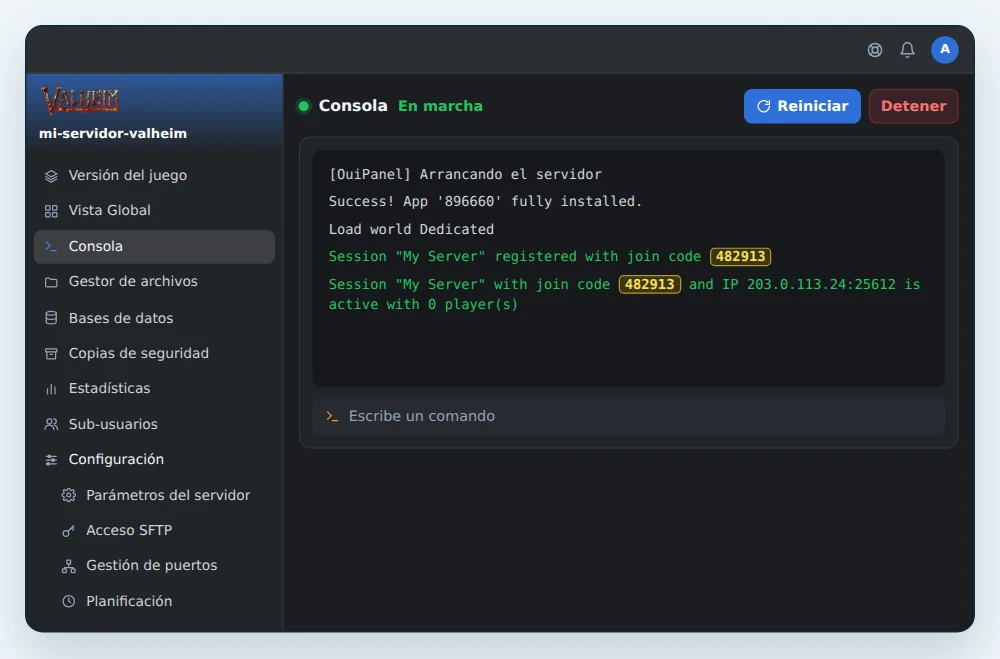Click the 'Success! App 896660' log line

pos(485,202)
